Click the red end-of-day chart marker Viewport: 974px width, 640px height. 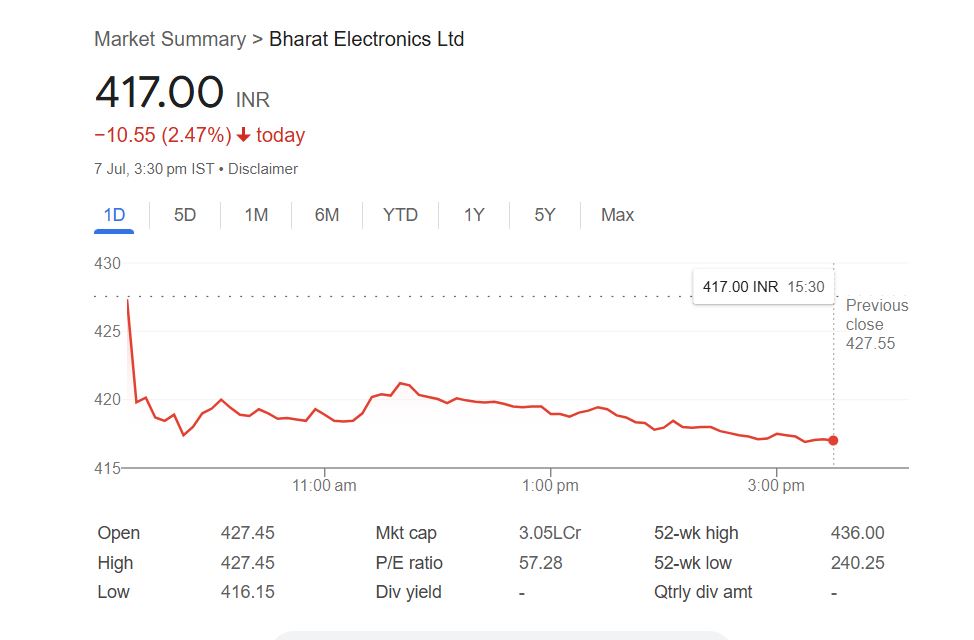pos(833,440)
